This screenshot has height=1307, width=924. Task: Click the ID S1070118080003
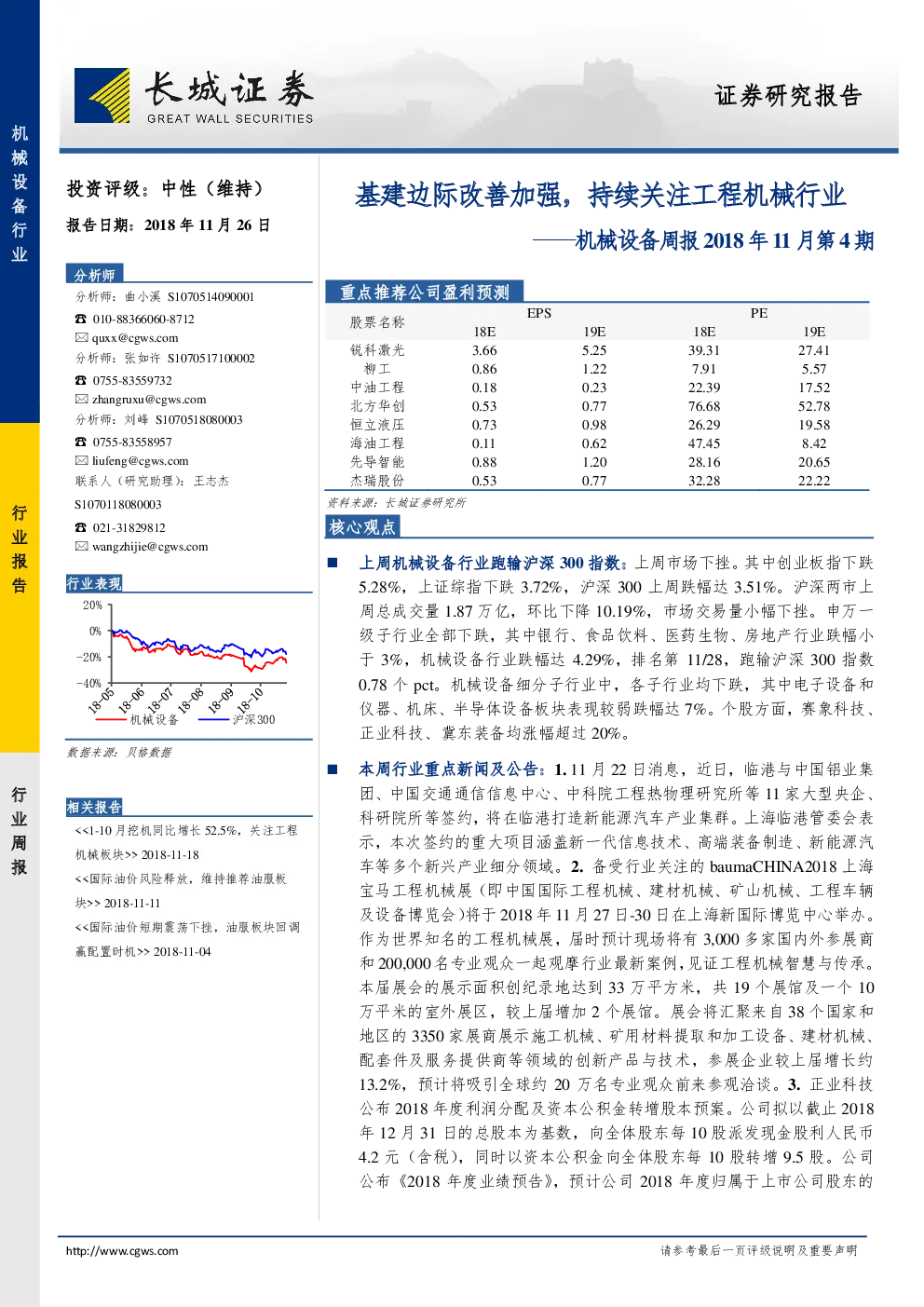click(x=118, y=504)
